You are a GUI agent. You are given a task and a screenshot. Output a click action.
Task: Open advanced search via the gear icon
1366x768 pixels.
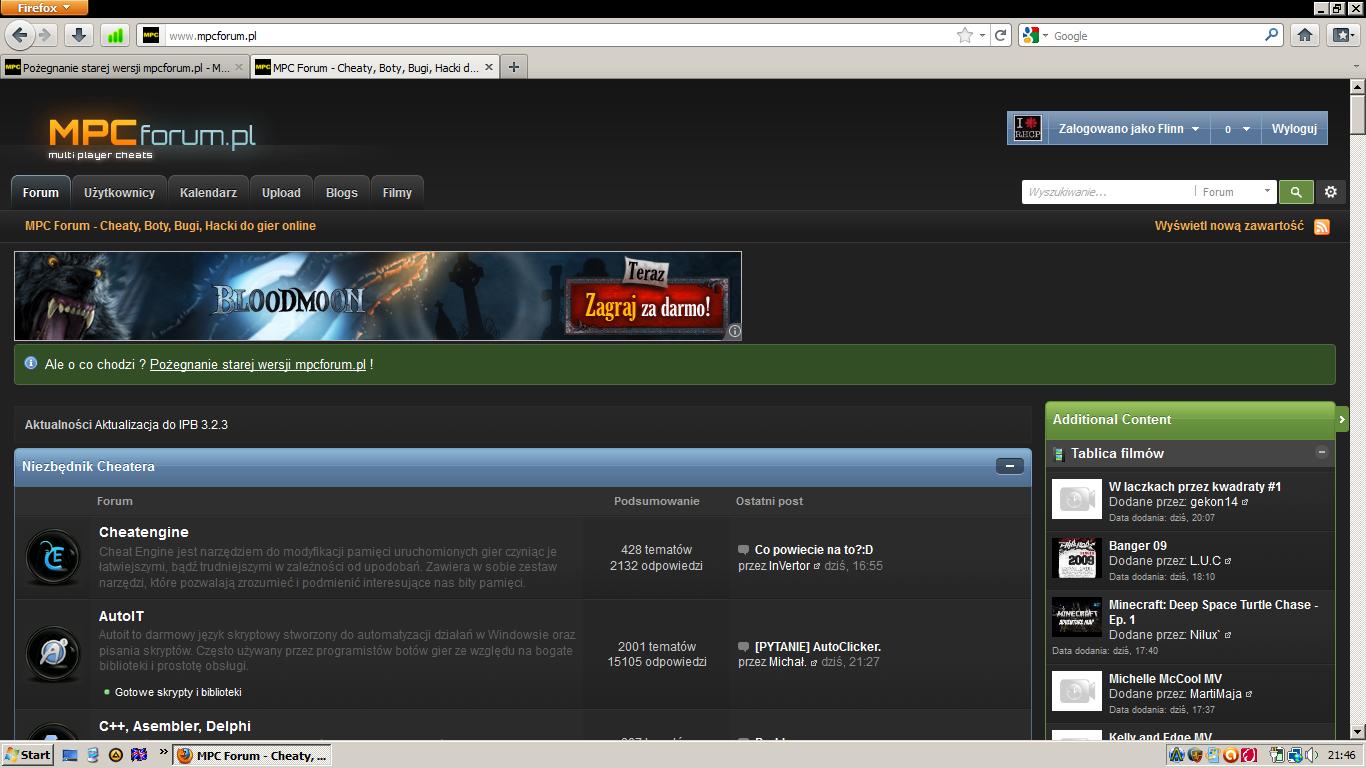click(x=1330, y=192)
